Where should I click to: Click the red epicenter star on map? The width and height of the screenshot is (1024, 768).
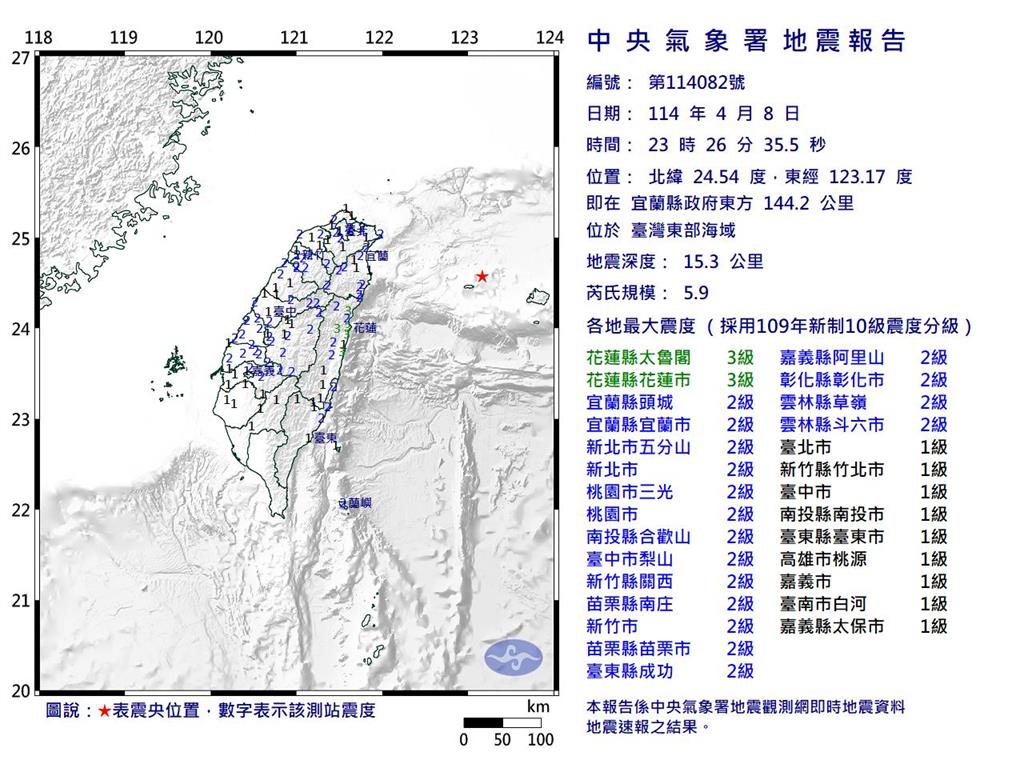point(481,276)
